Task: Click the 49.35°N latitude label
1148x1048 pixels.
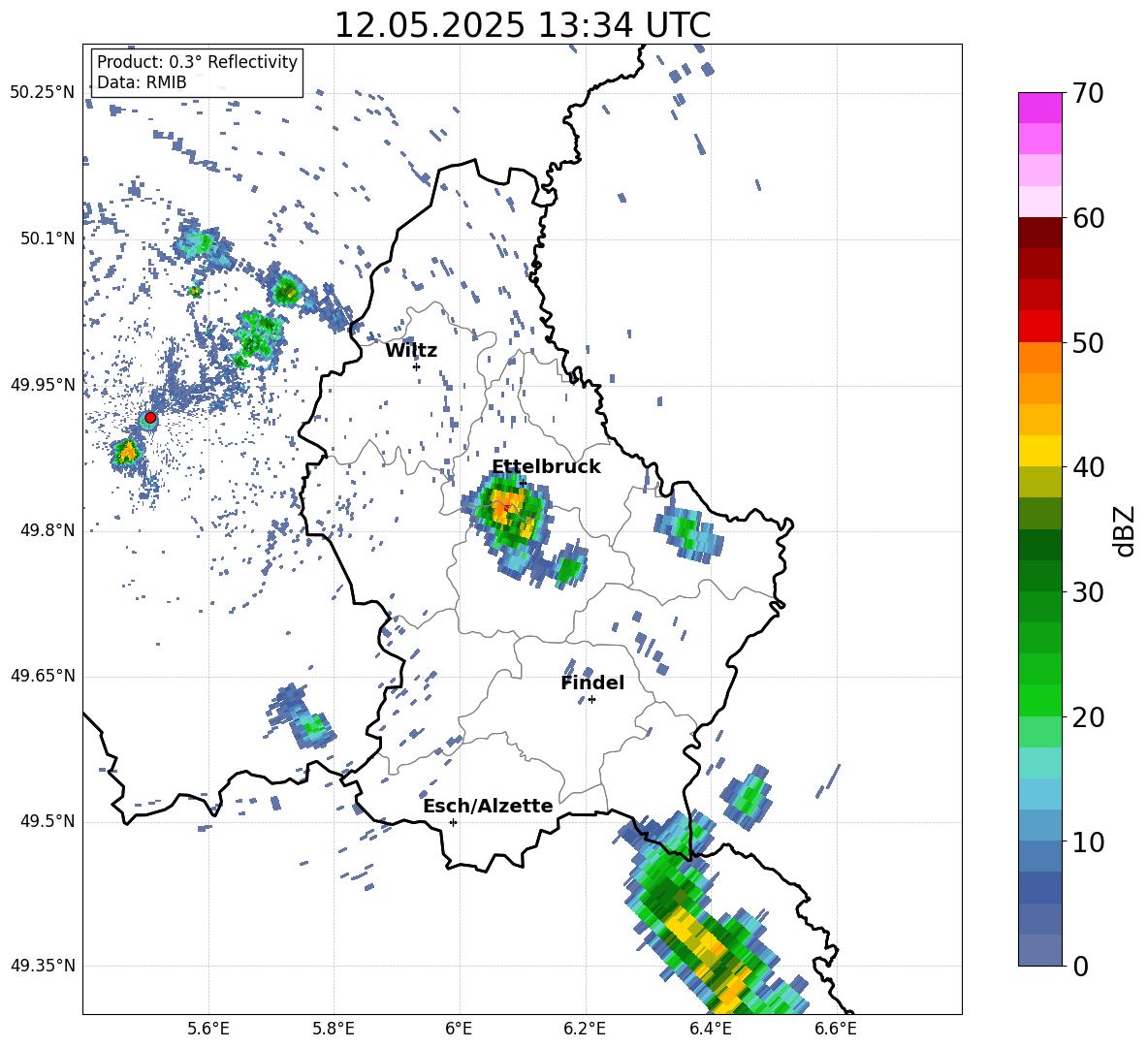Action: point(43,966)
